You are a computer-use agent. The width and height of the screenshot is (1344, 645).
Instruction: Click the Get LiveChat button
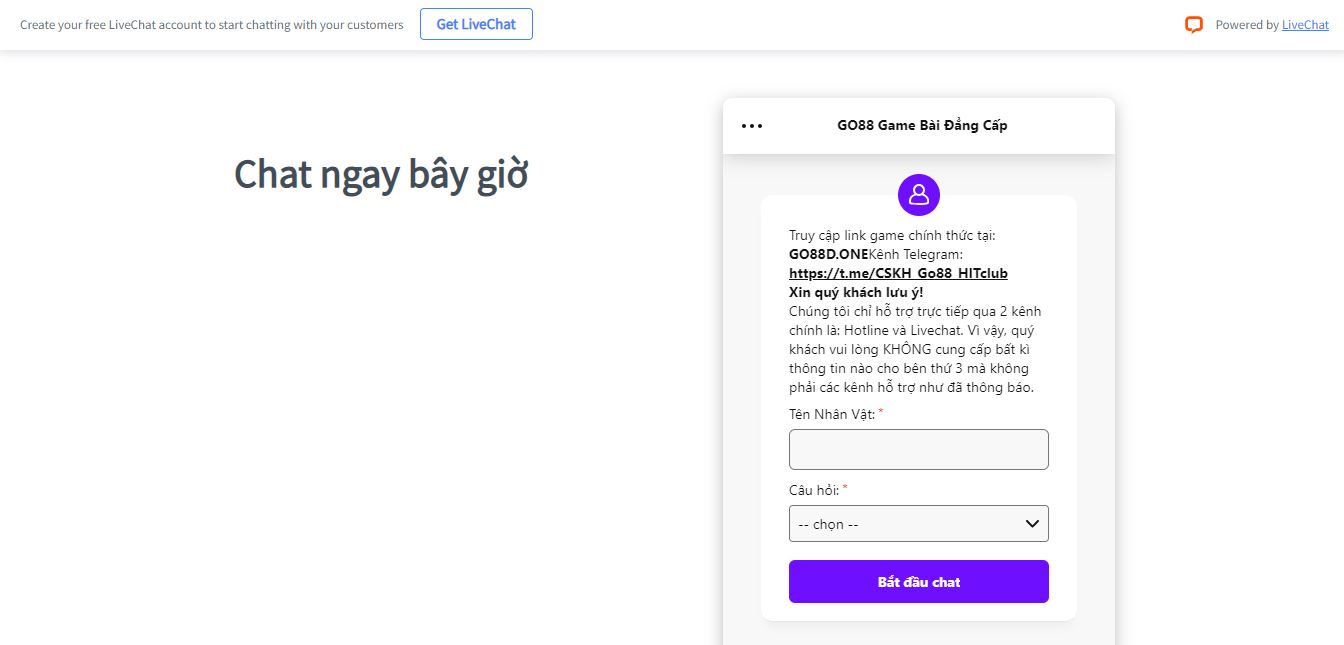click(476, 24)
